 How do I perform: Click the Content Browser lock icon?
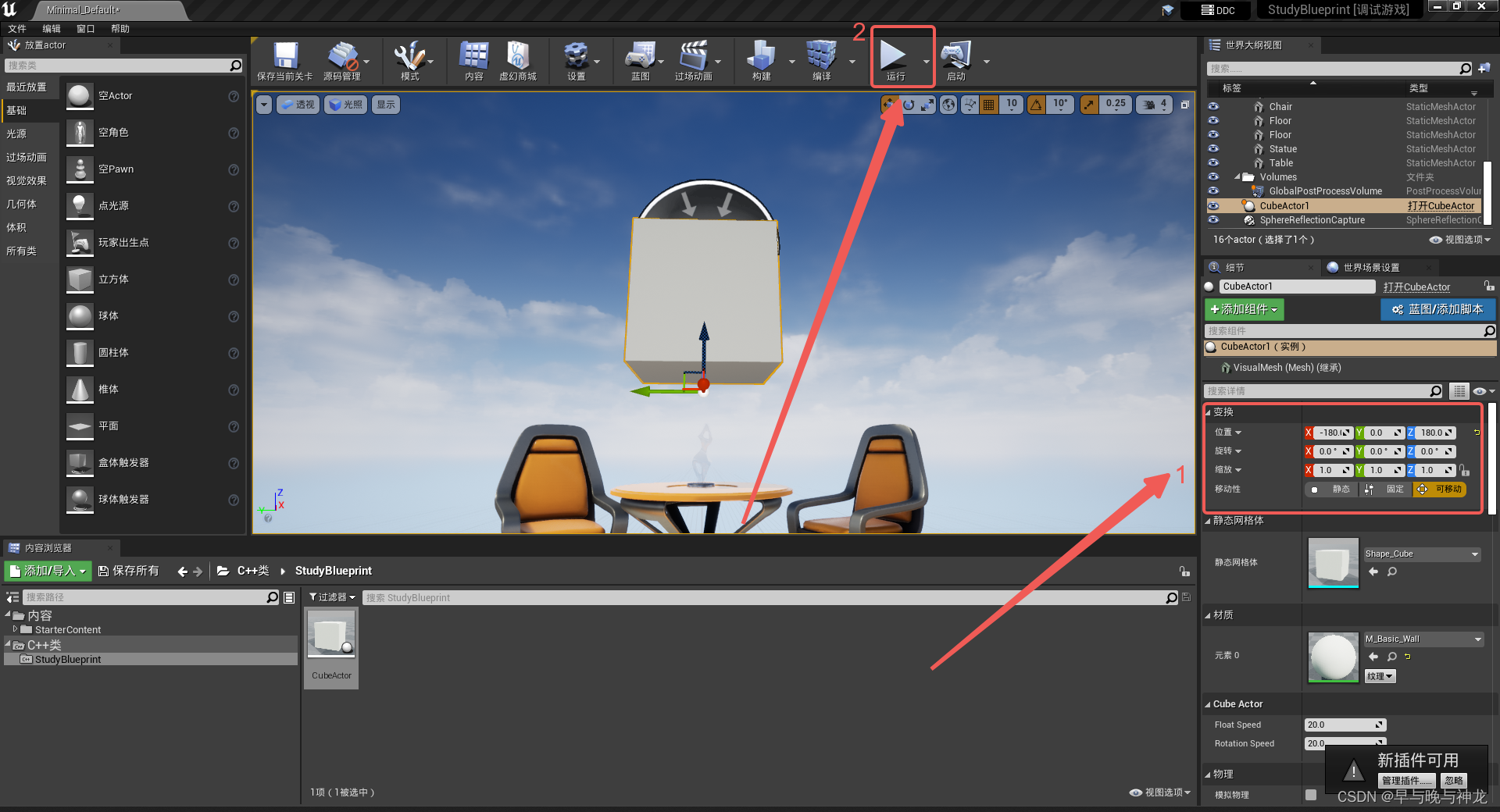1184,571
